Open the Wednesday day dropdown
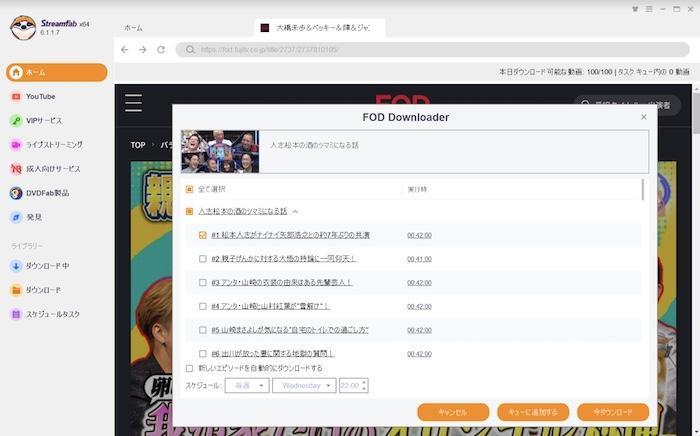The height and width of the screenshot is (436, 700). coord(304,386)
